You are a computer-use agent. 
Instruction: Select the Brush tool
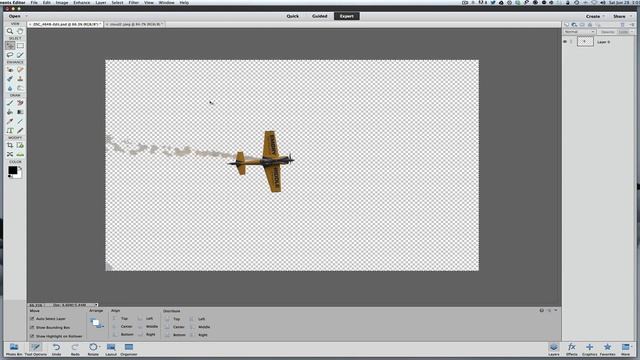[10, 103]
